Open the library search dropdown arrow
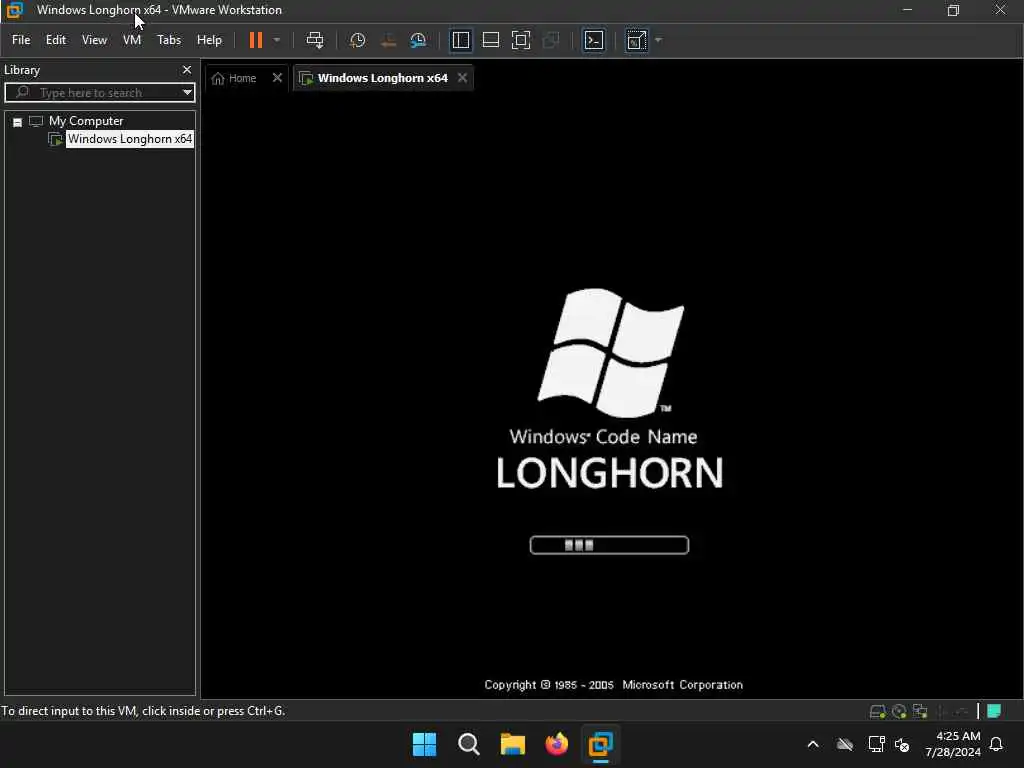 (187, 93)
